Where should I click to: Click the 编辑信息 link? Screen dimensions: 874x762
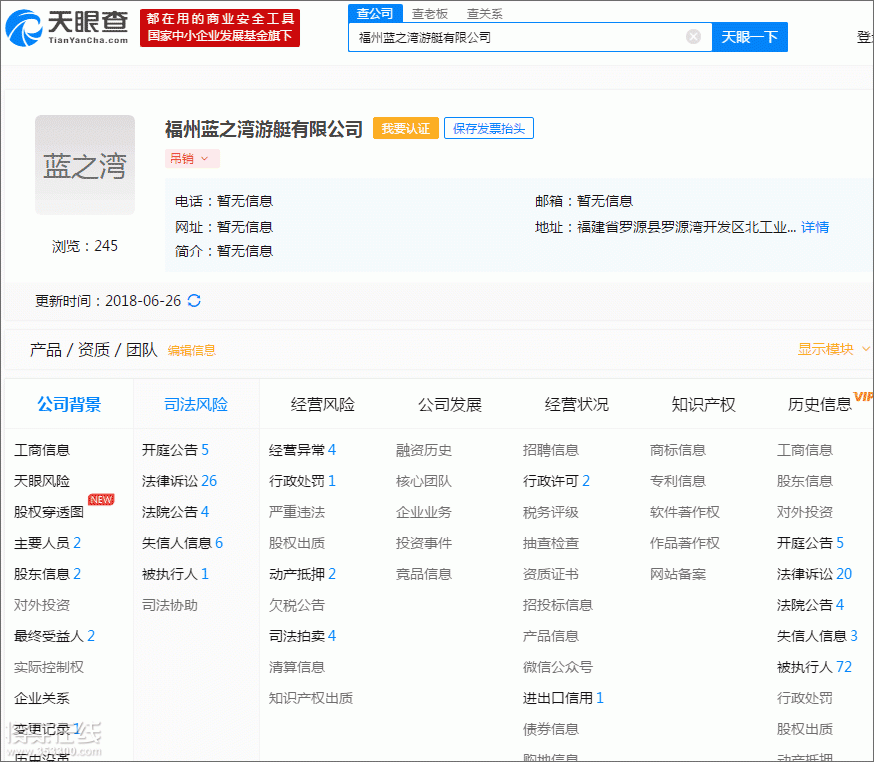(191, 350)
